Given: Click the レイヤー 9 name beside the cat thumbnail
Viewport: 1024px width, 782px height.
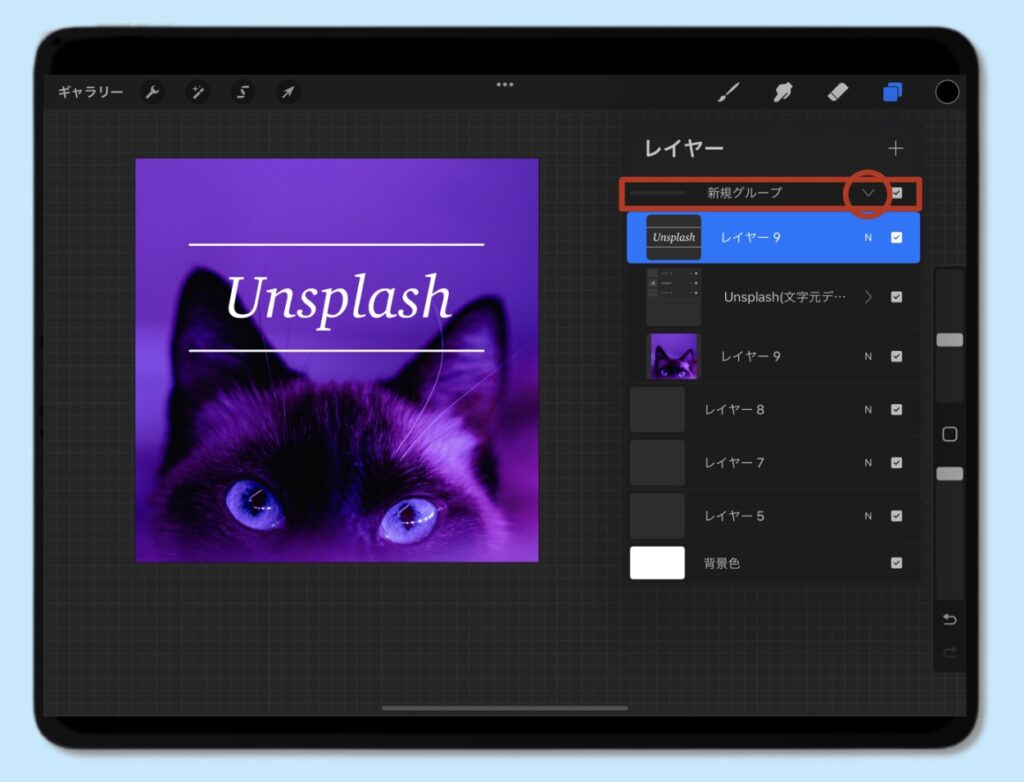Looking at the screenshot, I should [750, 357].
